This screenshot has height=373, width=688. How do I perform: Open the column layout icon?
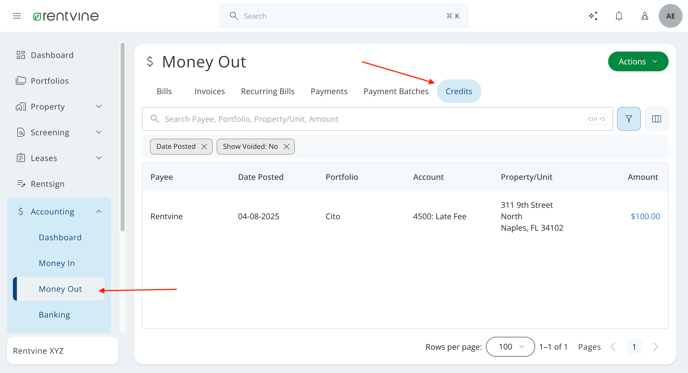(x=656, y=119)
